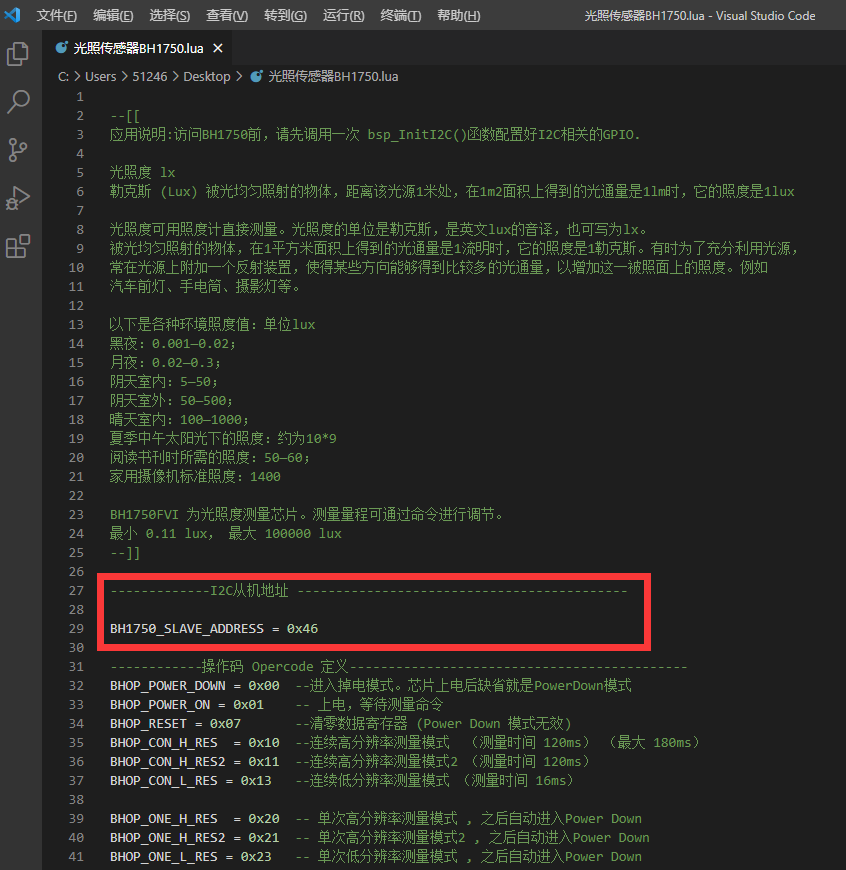
Task: Click the 黑夜: 0.001—0.02 line
Action: [173, 344]
